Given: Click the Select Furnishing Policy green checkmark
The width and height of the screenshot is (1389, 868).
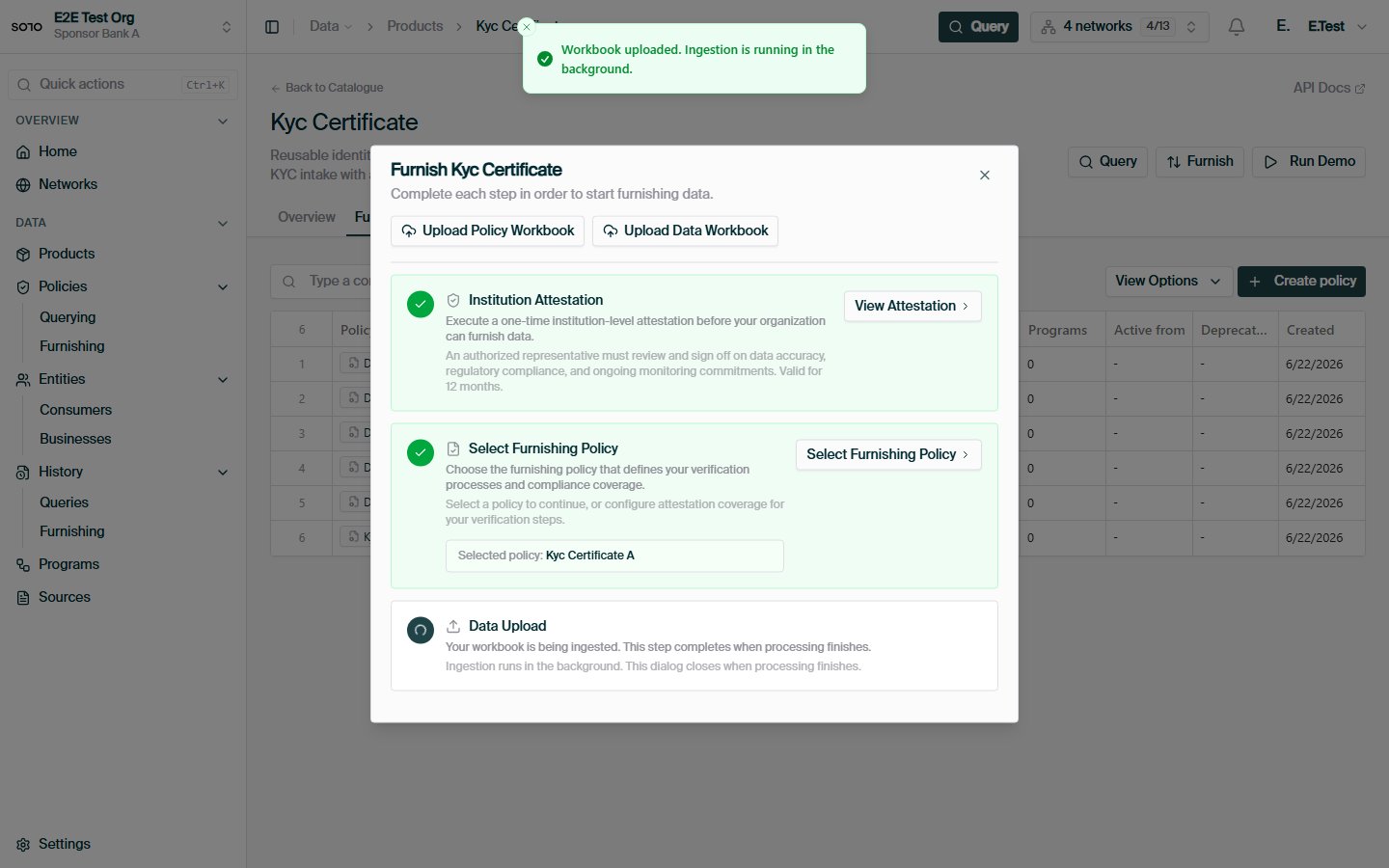Looking at the screenshot, I should (x=421, y=452).
